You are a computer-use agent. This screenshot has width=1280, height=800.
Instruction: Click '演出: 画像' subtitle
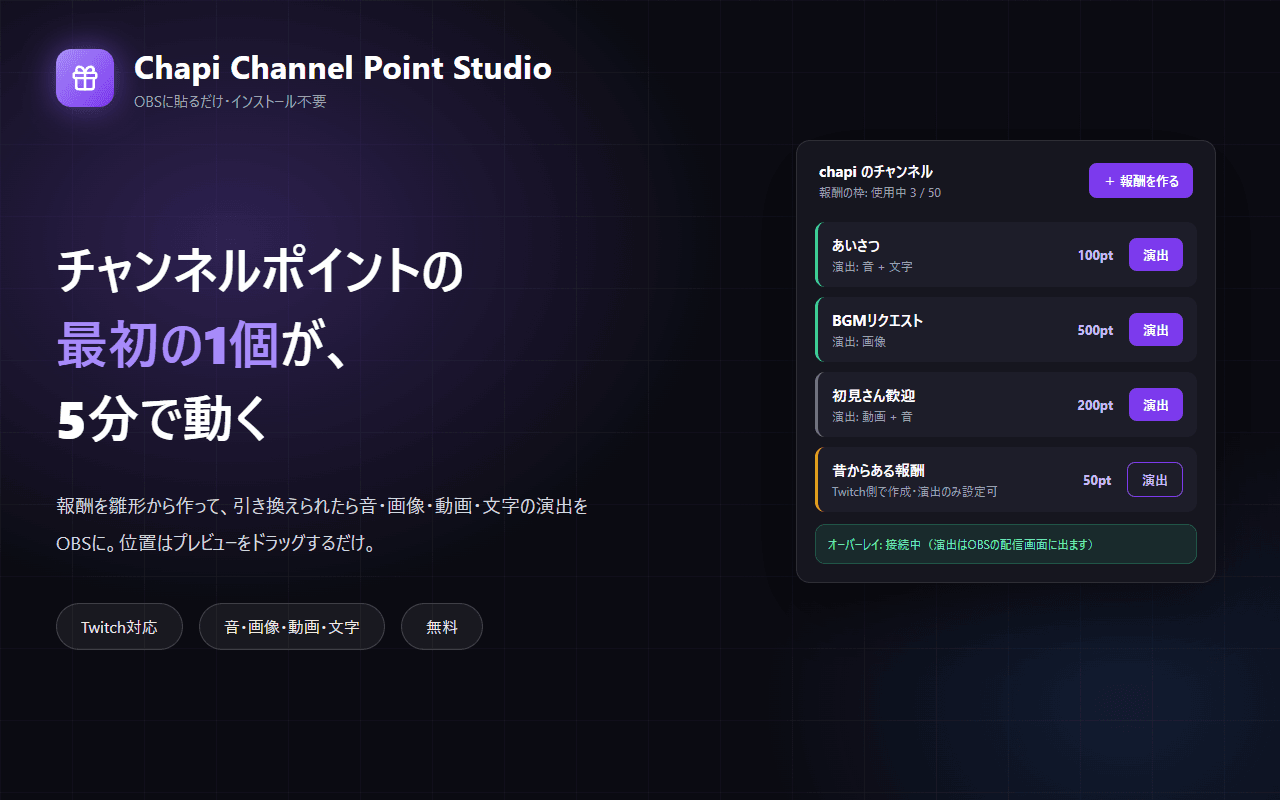point(859,342)
